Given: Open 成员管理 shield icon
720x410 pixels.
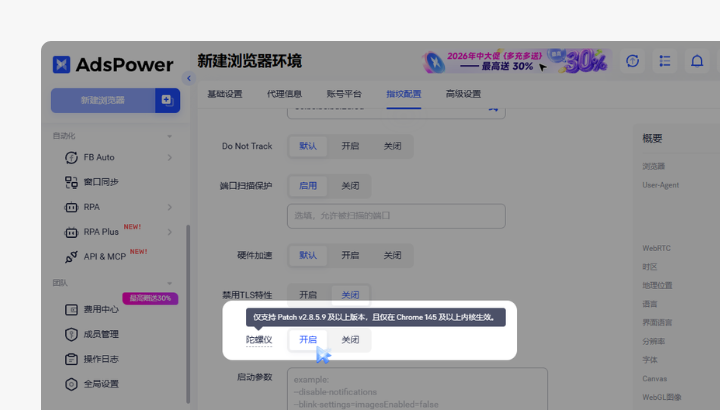Looking at the screenshot, I should tap(71, 334).
